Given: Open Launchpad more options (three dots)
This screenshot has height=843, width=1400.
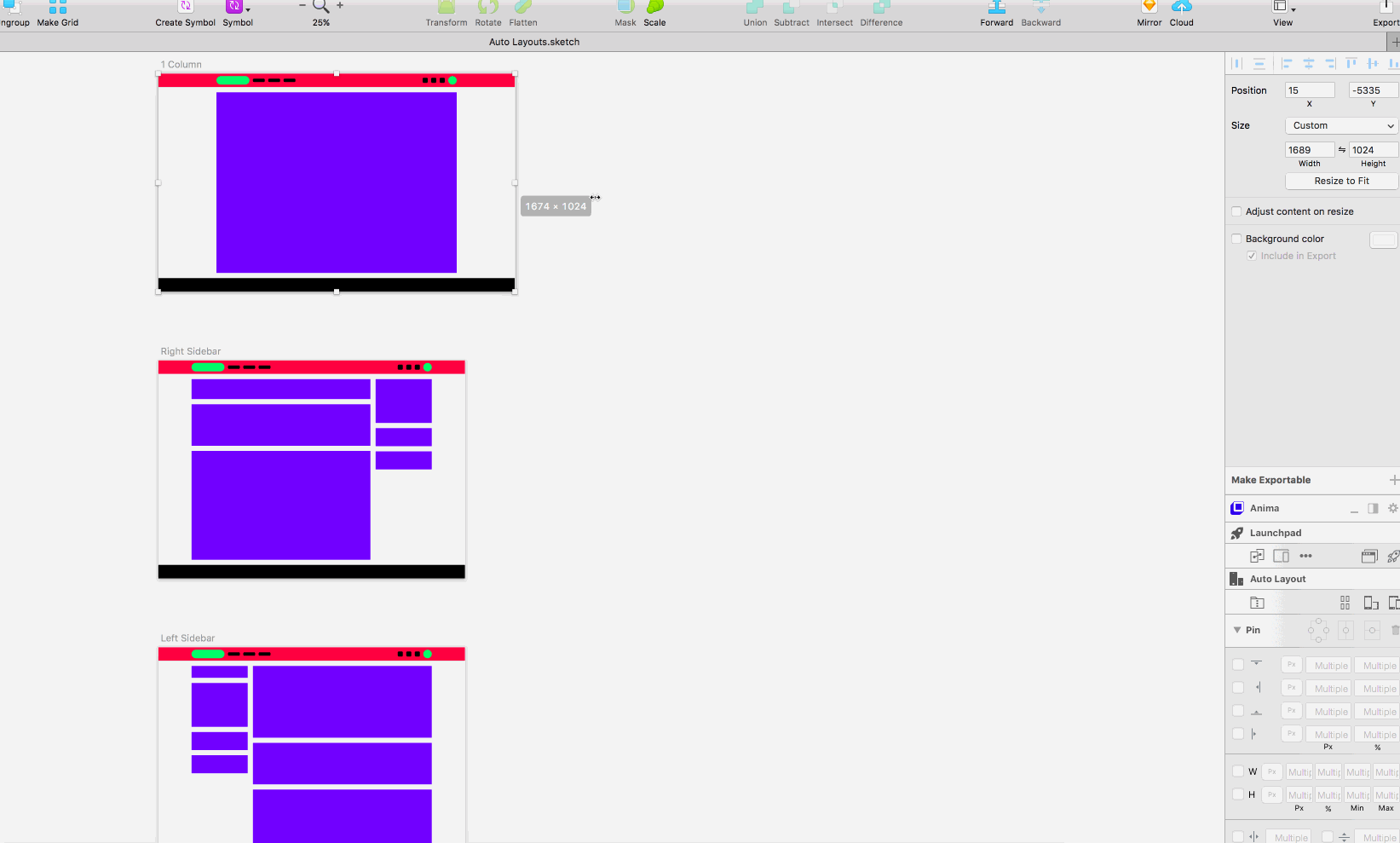Looking at the screenshot, I should [x=1305, y=556].
